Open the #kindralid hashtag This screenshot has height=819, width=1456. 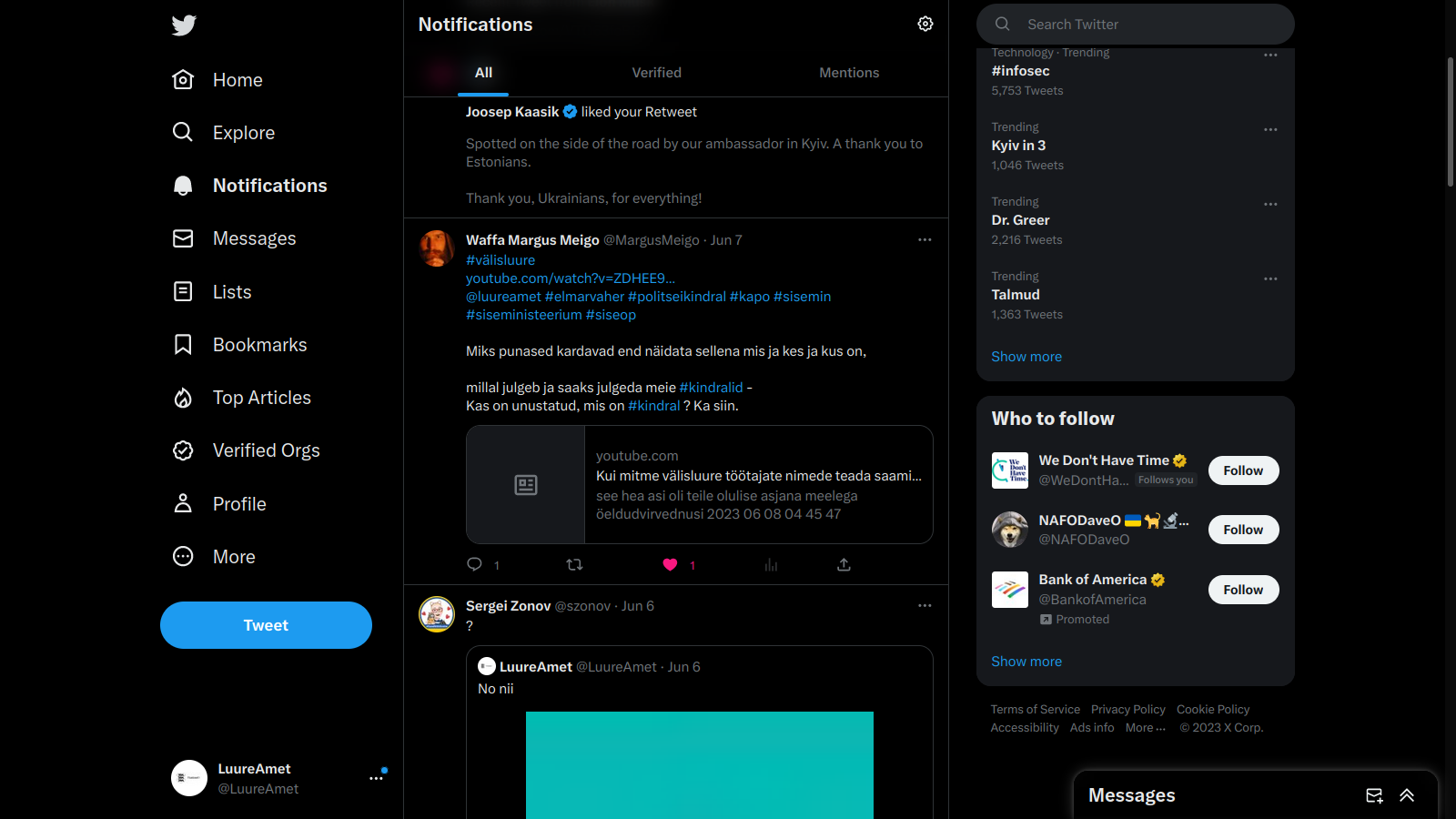click(x=711, y=388)
